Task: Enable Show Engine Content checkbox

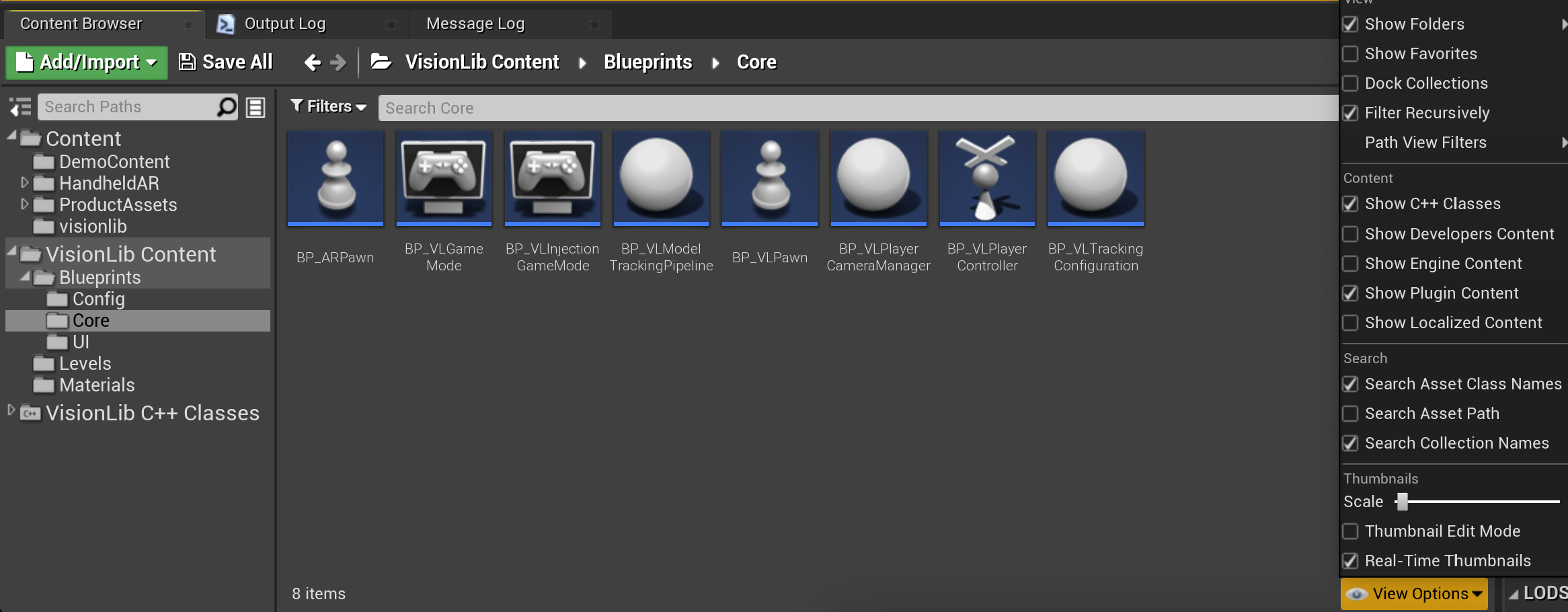Action: 1350,264
